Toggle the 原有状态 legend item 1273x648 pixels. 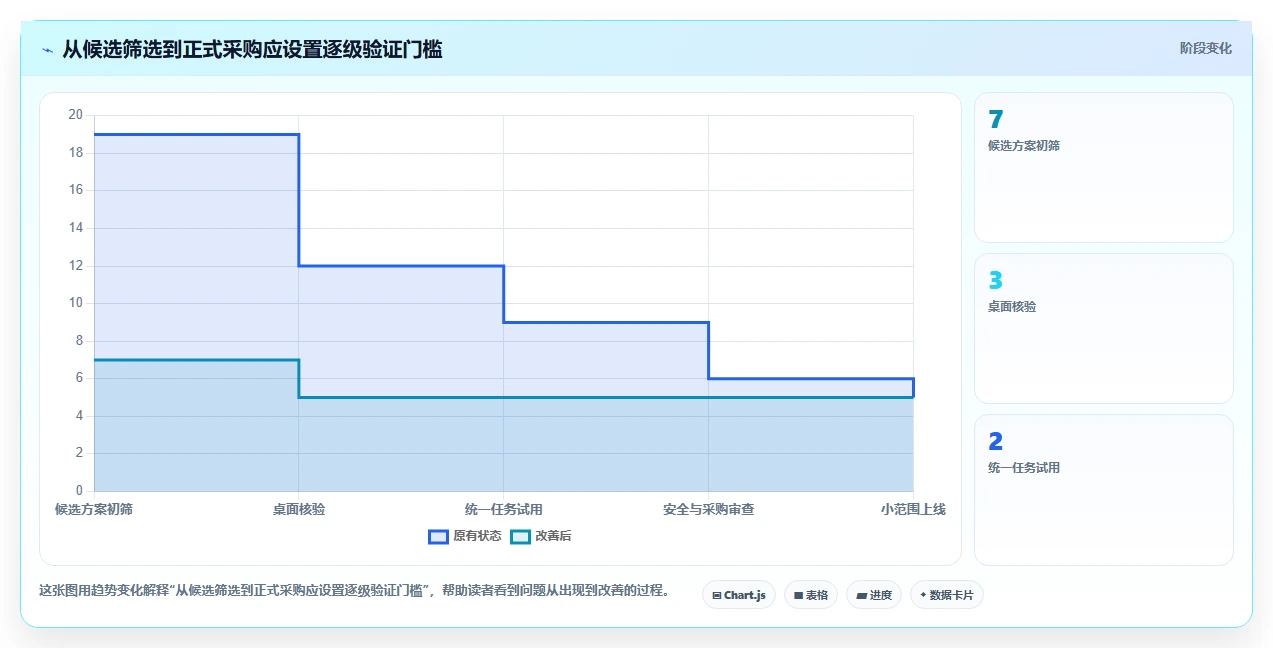pyautogui.click(x=465, y=536)
